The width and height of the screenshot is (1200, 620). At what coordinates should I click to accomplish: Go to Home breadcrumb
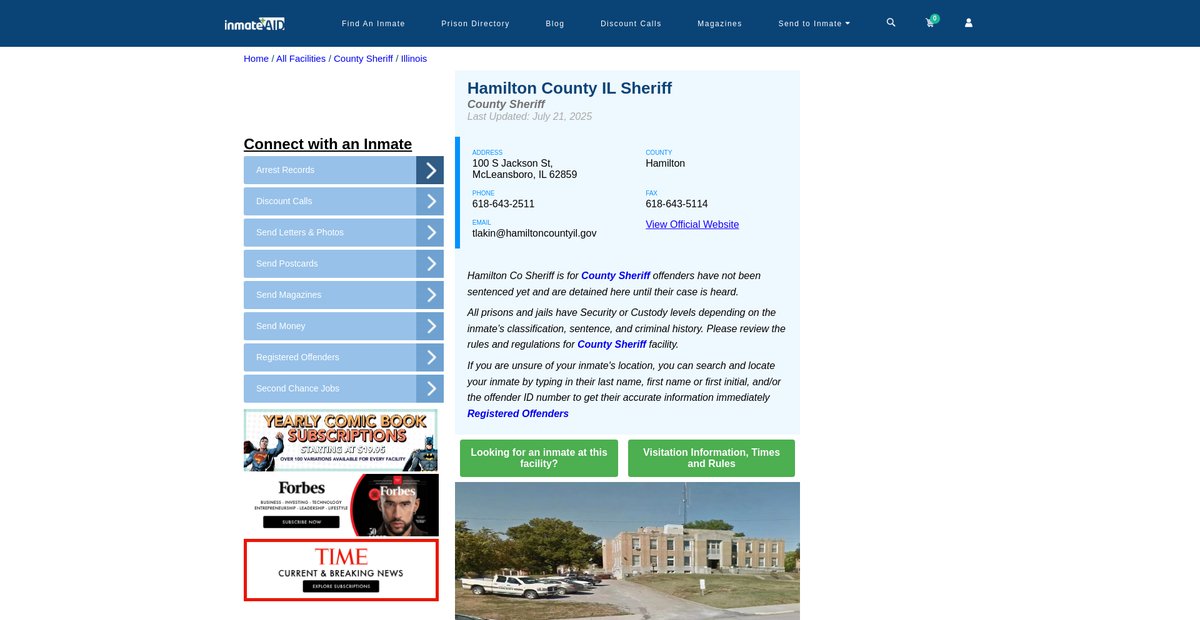pyautogui.click(x=256, y=59)
